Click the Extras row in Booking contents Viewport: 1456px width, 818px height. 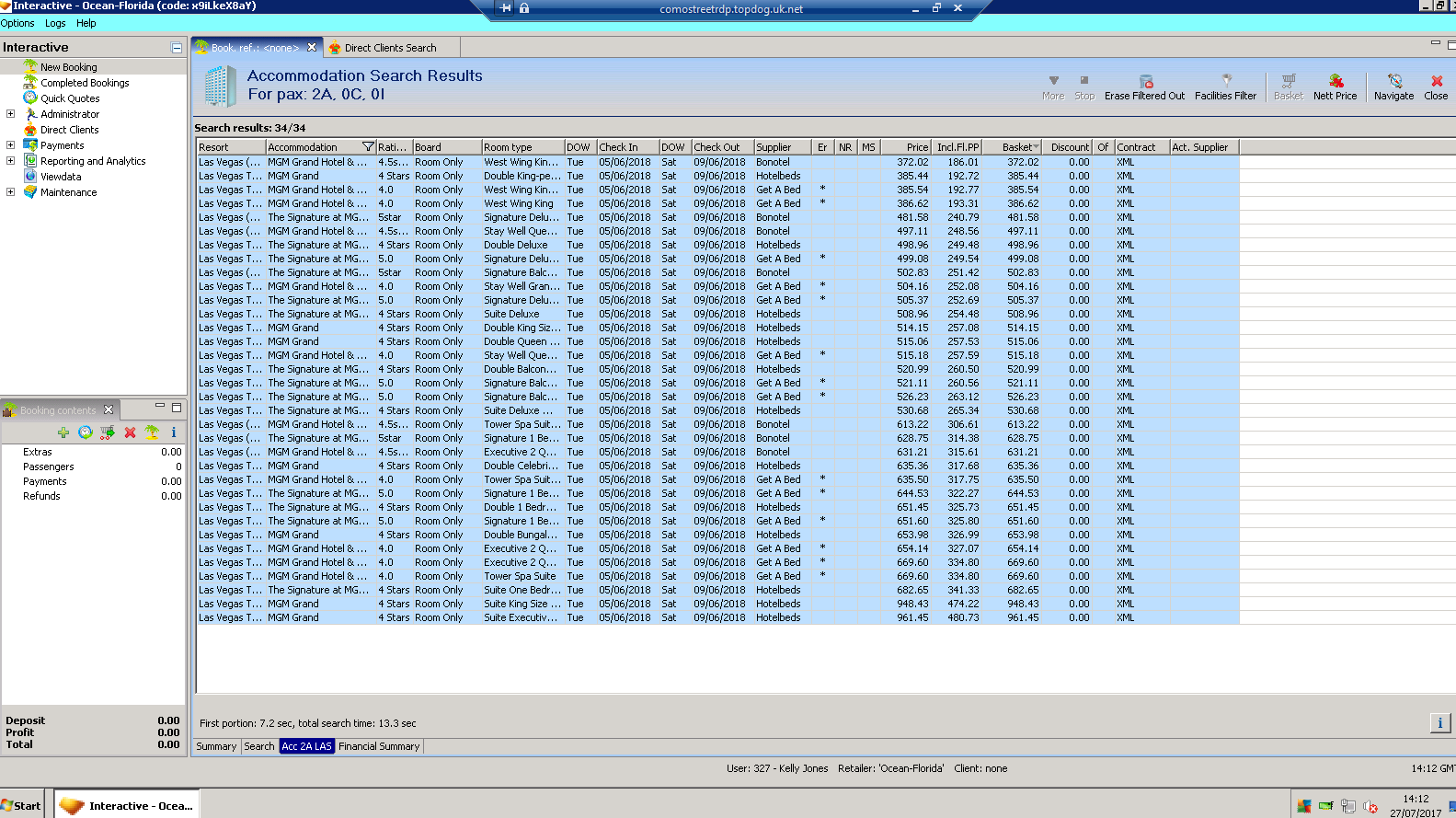pyautogui.click(x=94, y=452)
